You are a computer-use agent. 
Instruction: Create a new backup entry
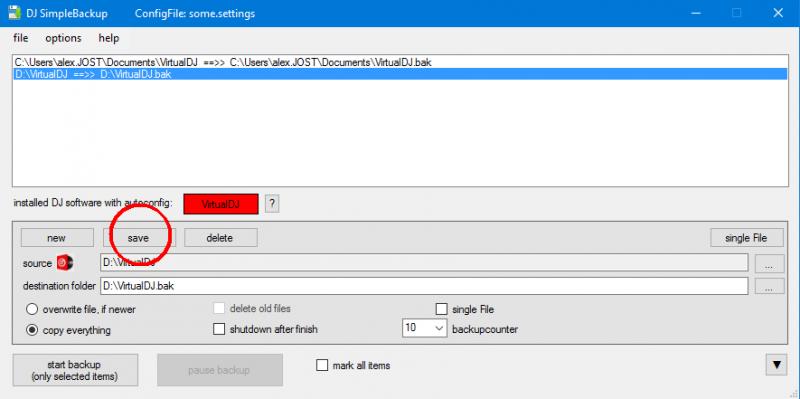point(57,238)
